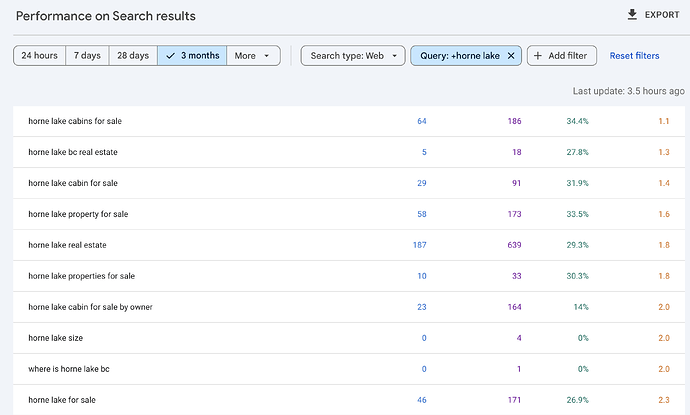Click the plus icon in Add filter
Screen dimensions: 690x415
tap(539, 56)
